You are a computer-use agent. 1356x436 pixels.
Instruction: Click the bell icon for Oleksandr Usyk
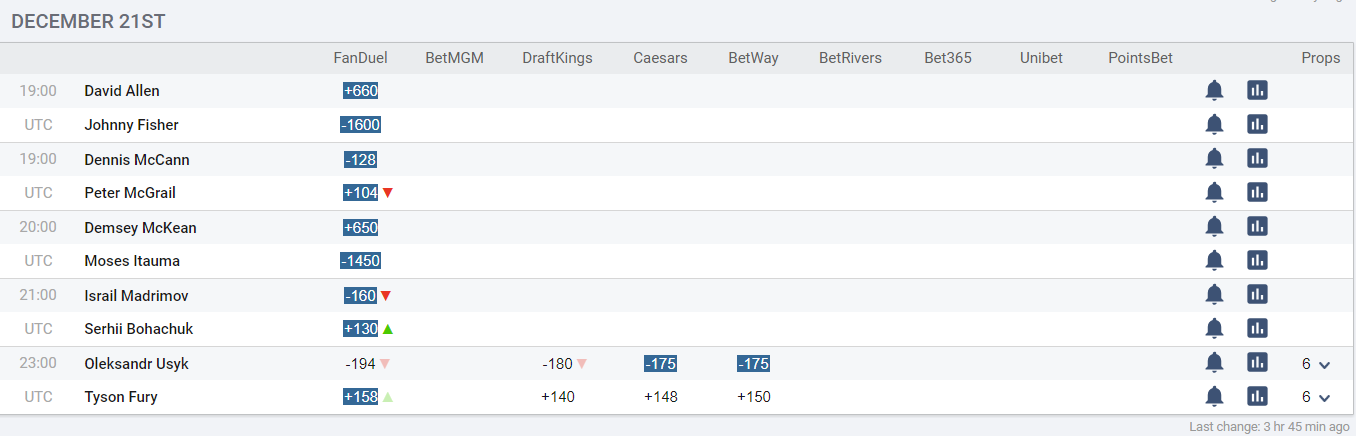(x=1214, y=363)
